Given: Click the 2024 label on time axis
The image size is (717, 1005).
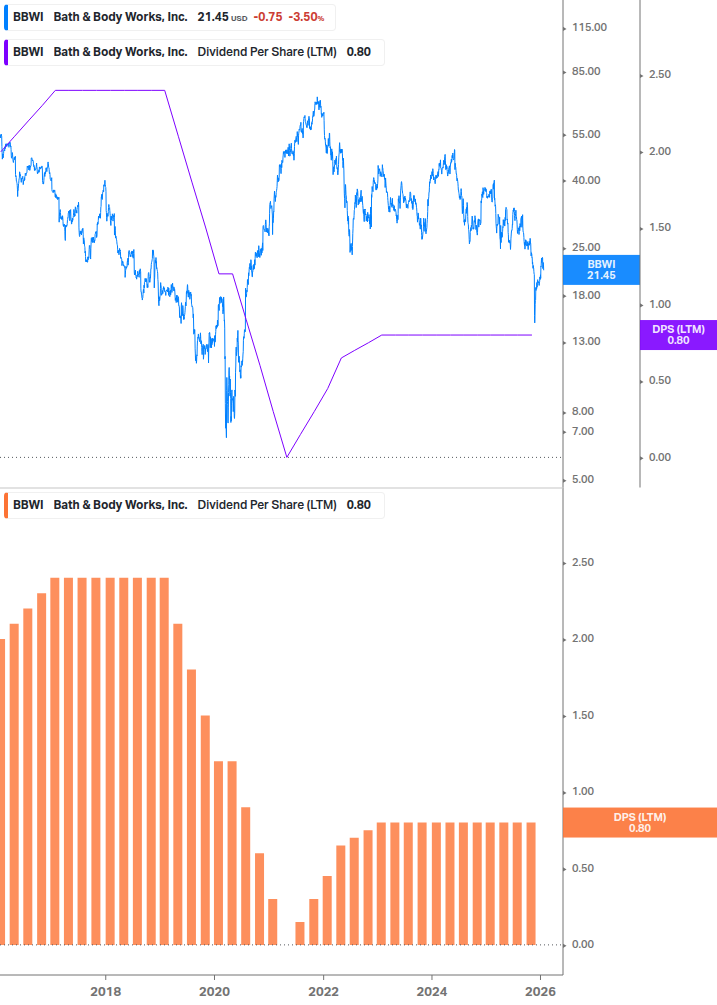Looking at the screenshot, I should pos(432,992).
